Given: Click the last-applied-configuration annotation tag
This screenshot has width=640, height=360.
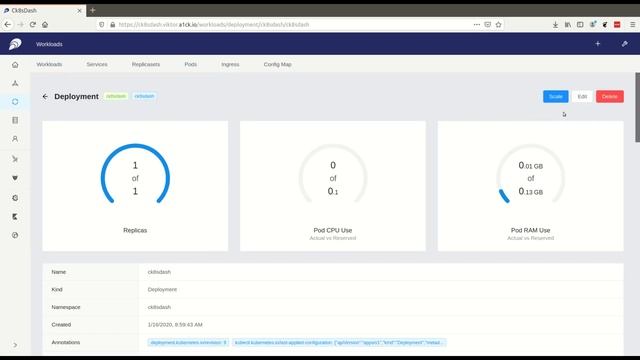Looking at the screenshot, I should (x=339, y=342).
